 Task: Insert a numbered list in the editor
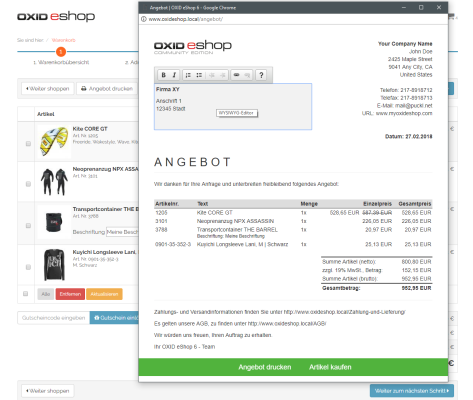click(188, 75)
